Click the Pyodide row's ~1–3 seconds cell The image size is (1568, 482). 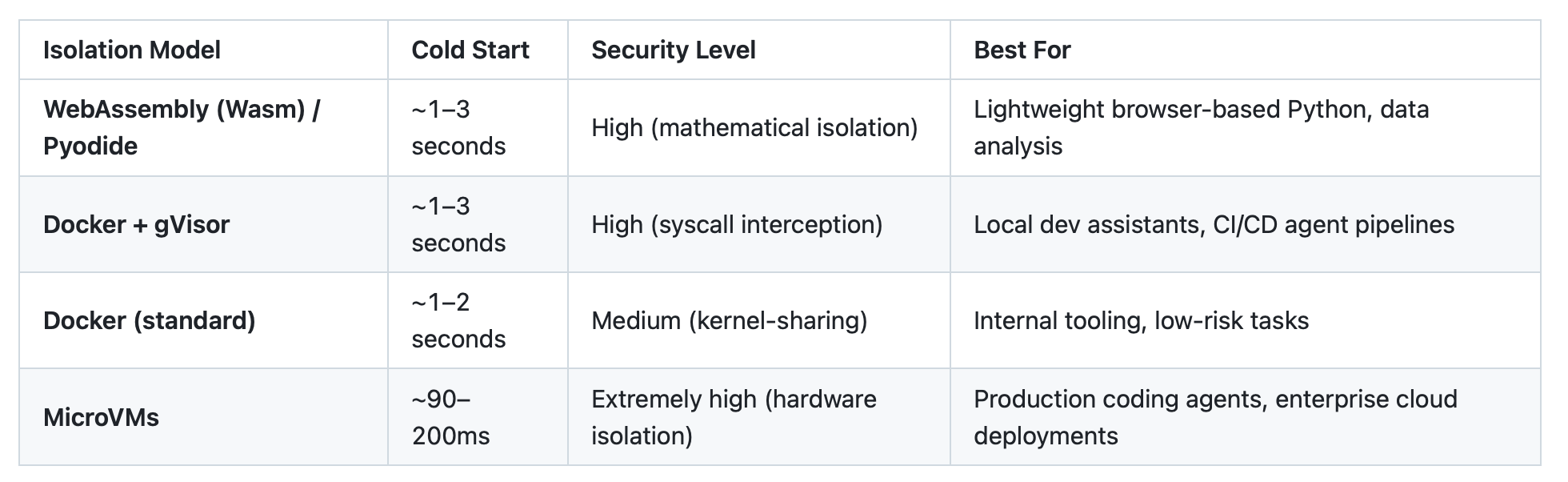pos(478,127)
